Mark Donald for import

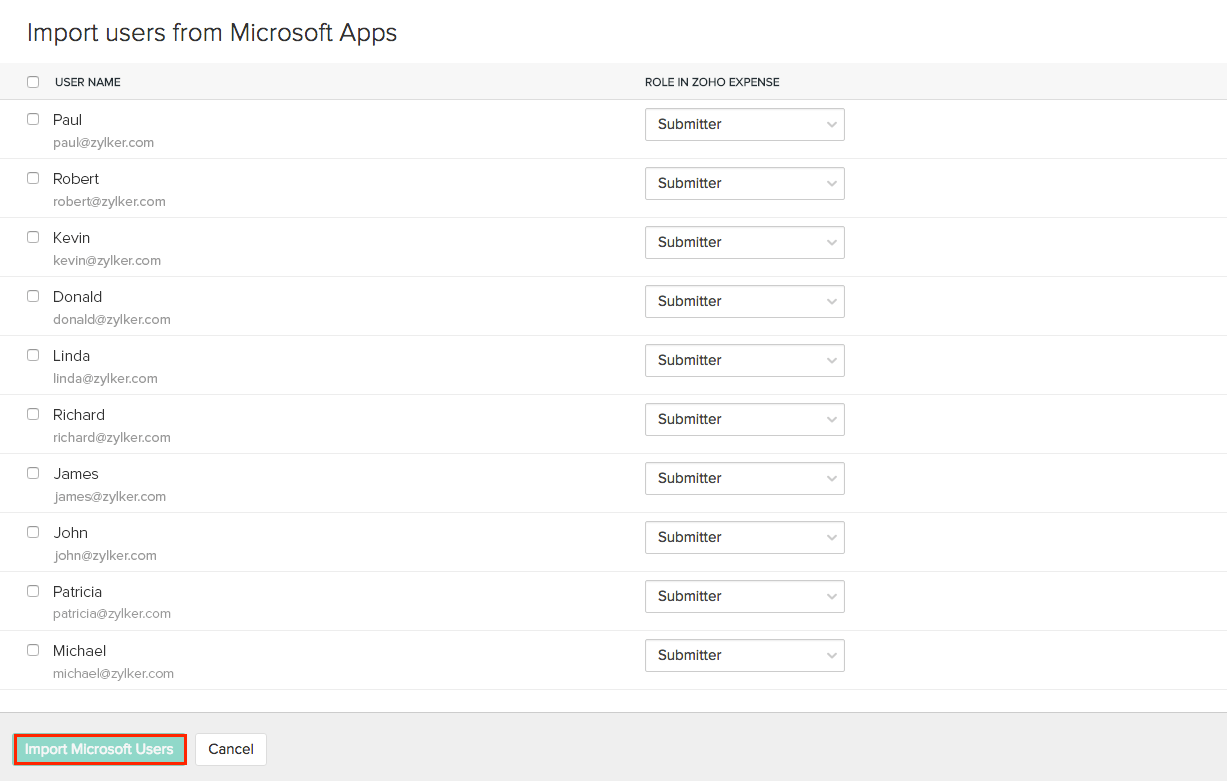[33, 296]
